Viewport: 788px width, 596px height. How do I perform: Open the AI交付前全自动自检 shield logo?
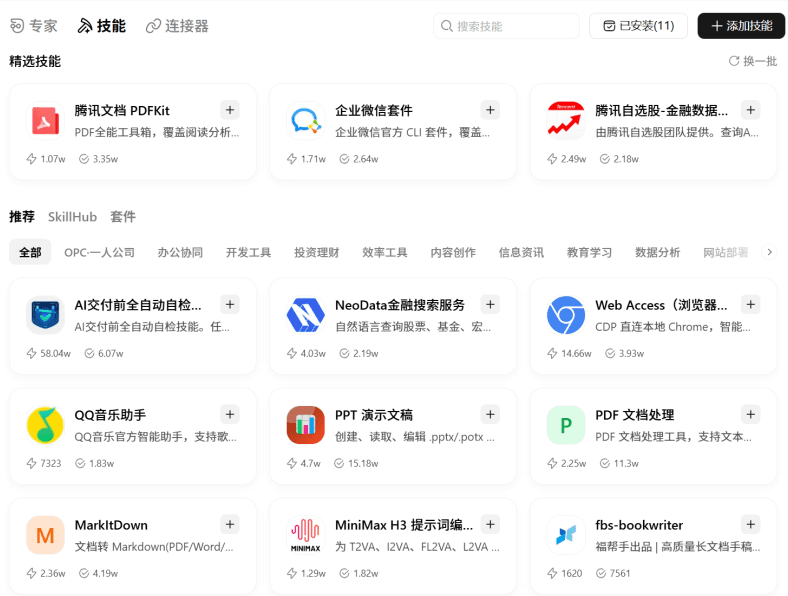[x=45, y=315]
